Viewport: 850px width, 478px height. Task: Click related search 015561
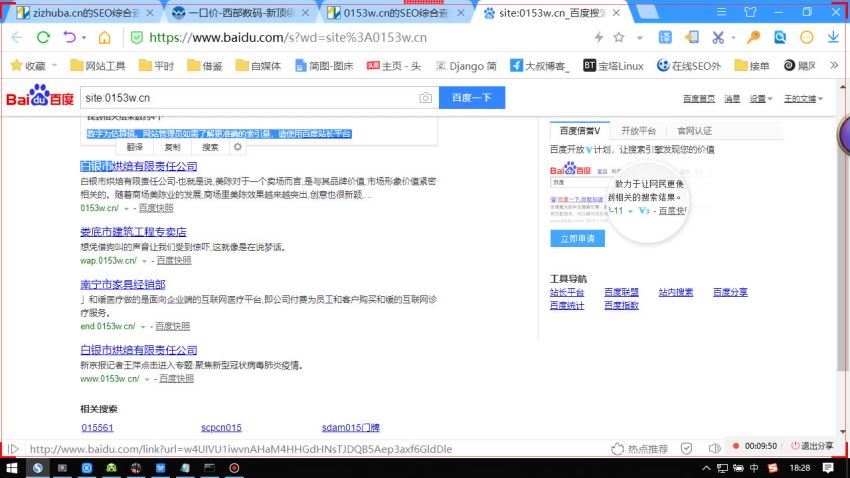[x=98, y=428]
